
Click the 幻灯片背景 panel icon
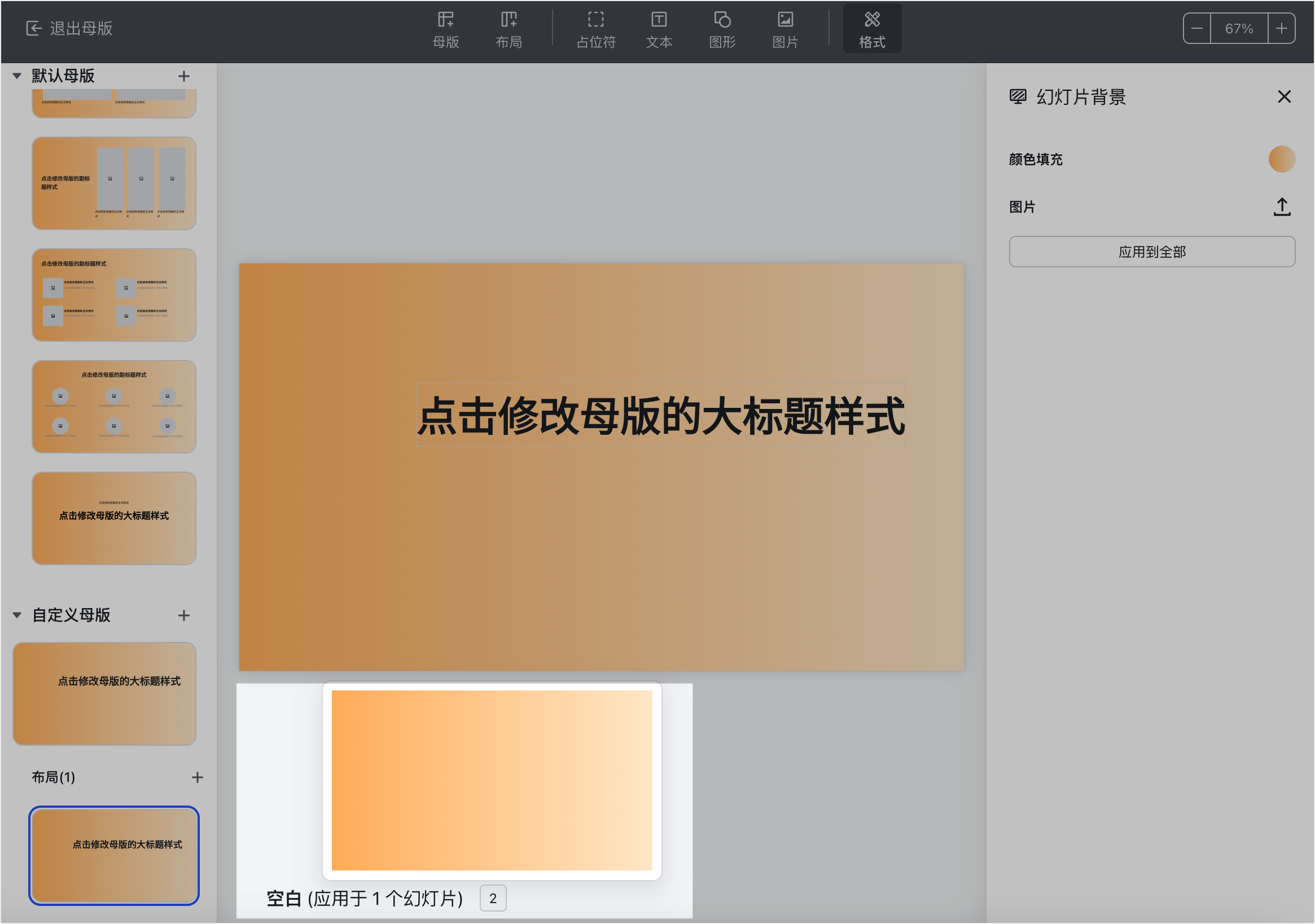click(1018, 97)
